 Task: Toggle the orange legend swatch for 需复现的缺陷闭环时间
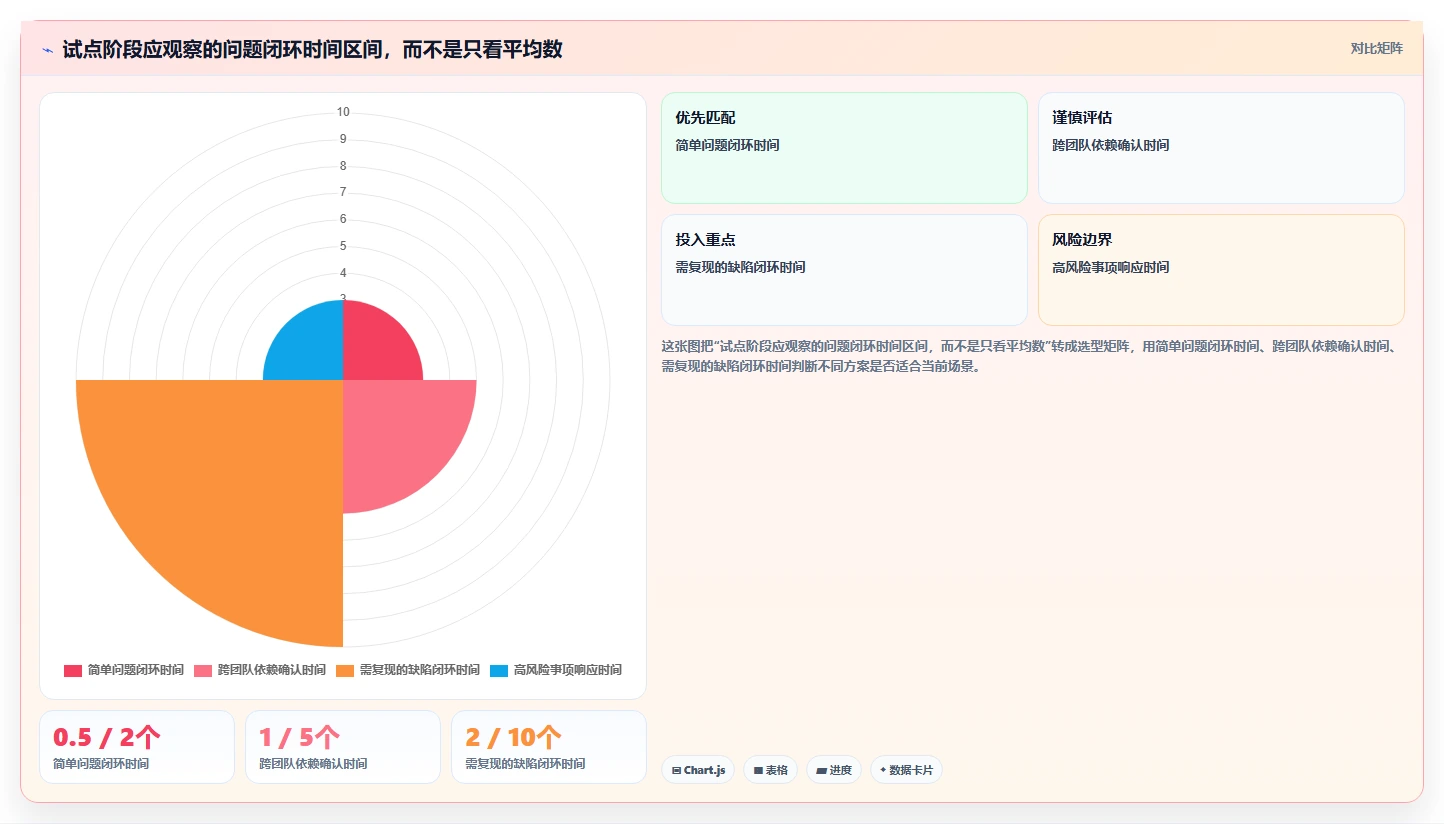(x=345, y=670)
